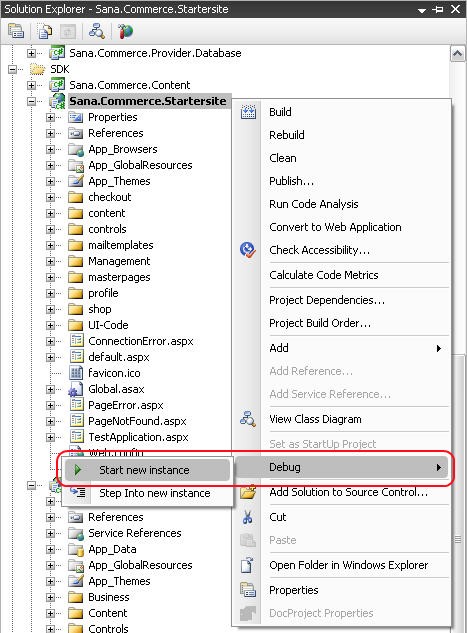Click the Properties menu item icon
This screenshot has width=467, height=633.
tap(248, 590)
